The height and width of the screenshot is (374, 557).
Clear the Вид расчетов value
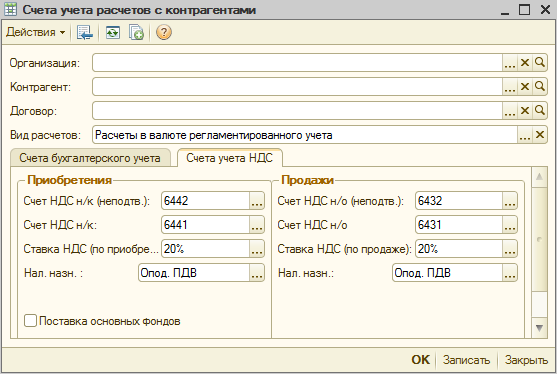coord(540,135)
